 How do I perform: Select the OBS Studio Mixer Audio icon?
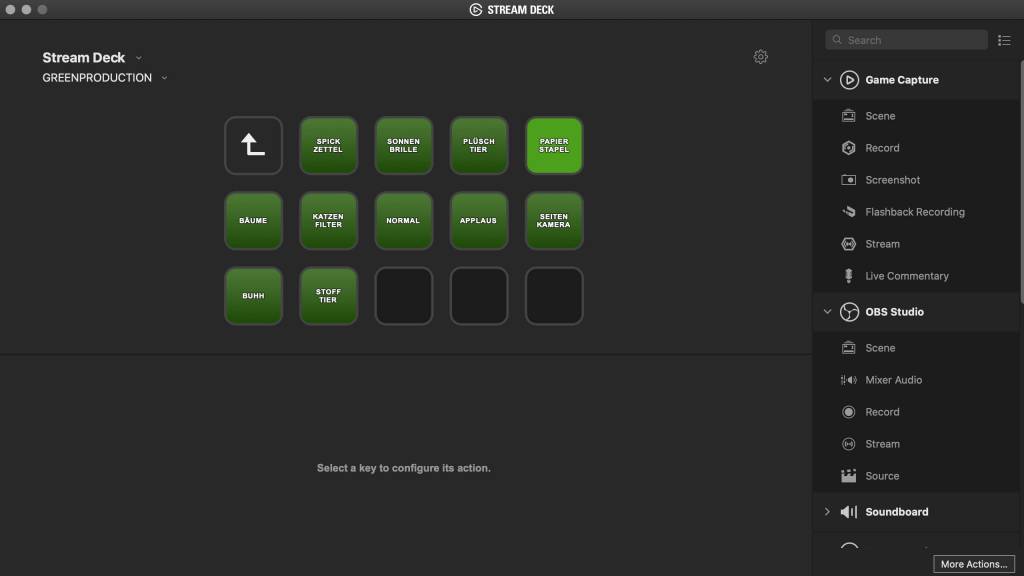coord(848,380)
